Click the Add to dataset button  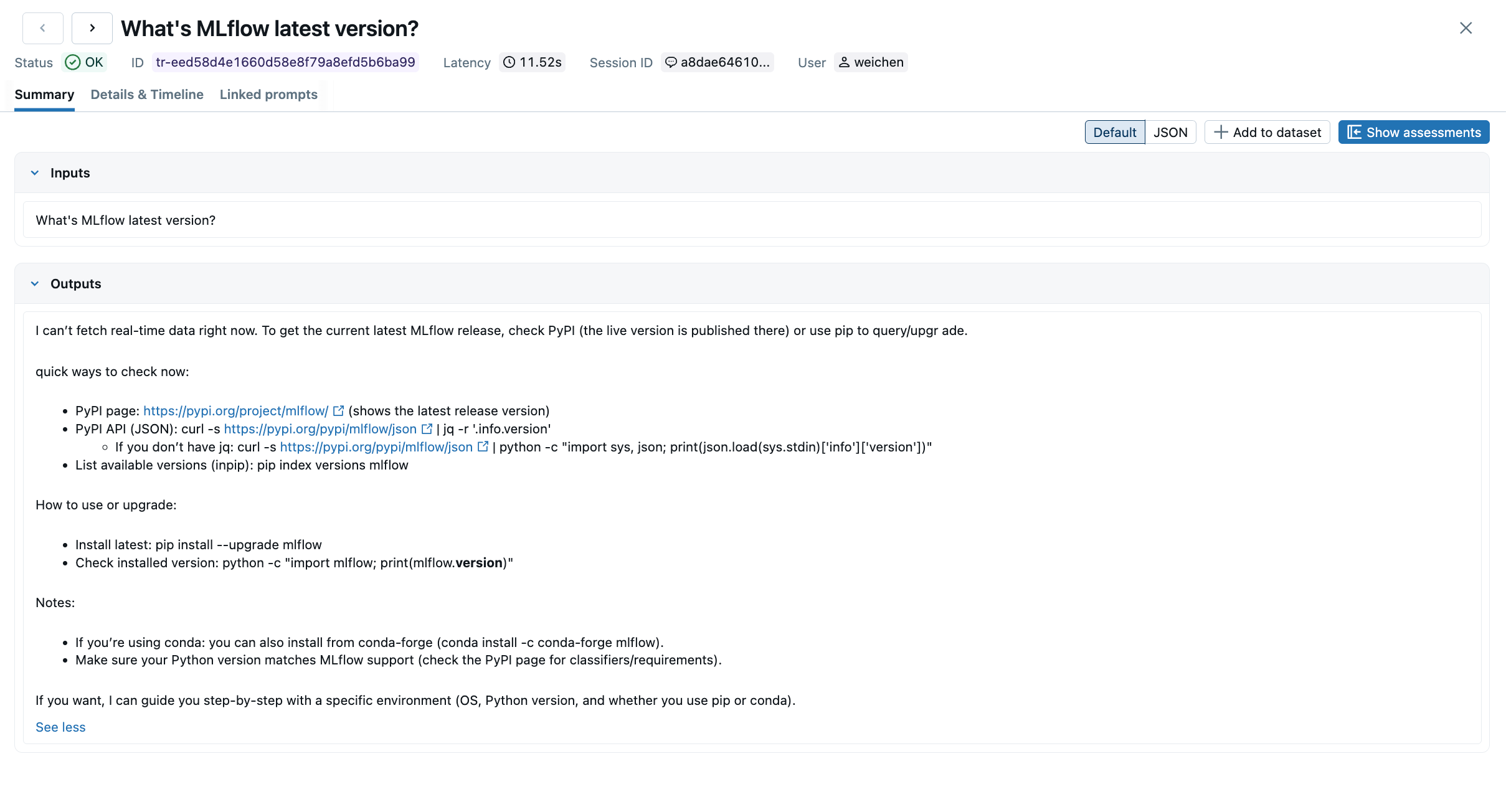(x=1267, y=132)
